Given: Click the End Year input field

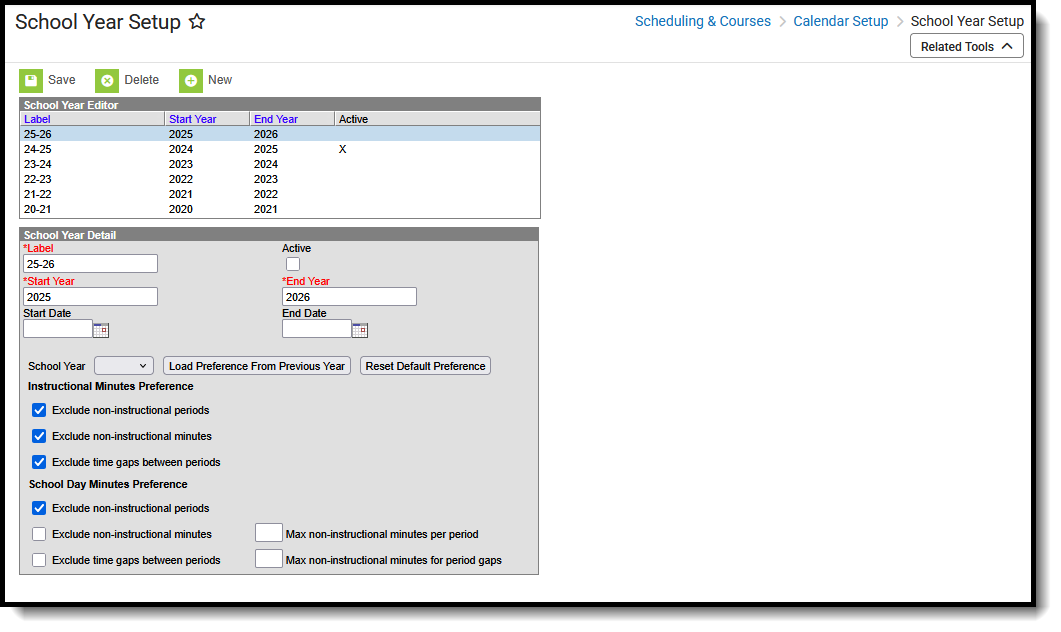Looking at the screenshot, I should (349, 297).
